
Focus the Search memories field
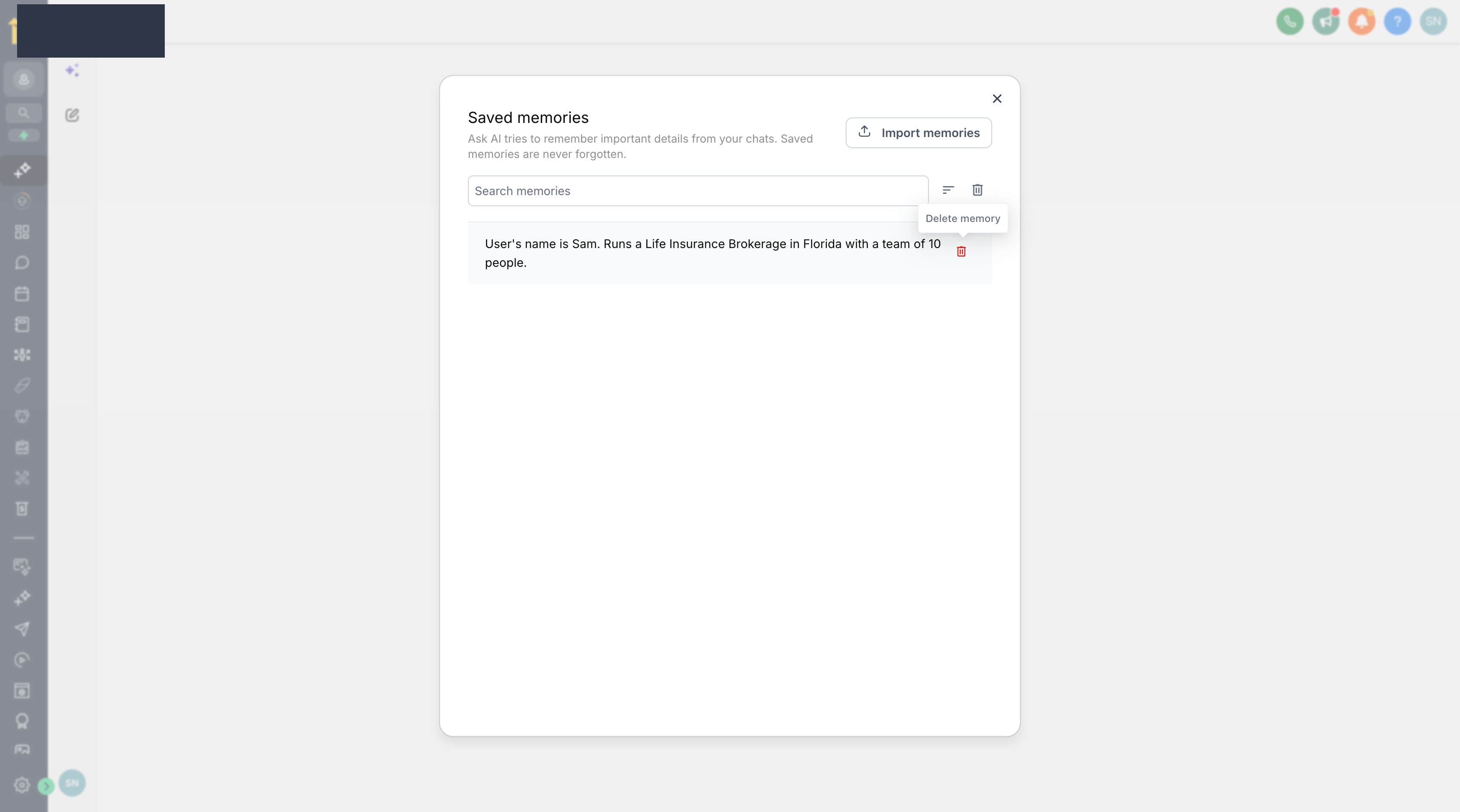[698, 191]
